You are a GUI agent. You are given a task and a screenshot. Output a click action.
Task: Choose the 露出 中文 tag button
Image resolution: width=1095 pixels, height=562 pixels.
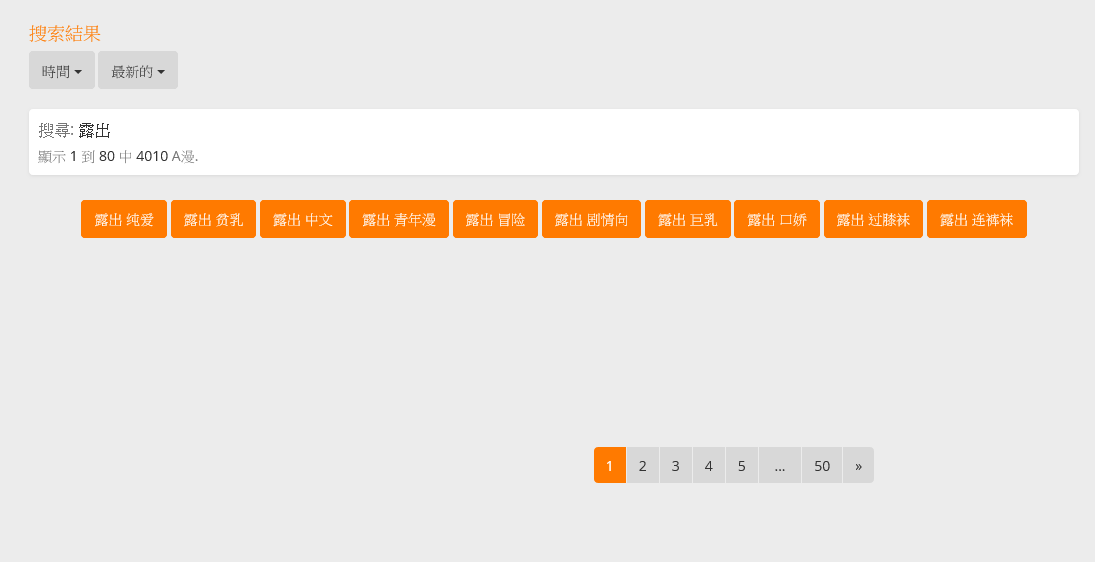pyautogui.click(x=302, y=220)
